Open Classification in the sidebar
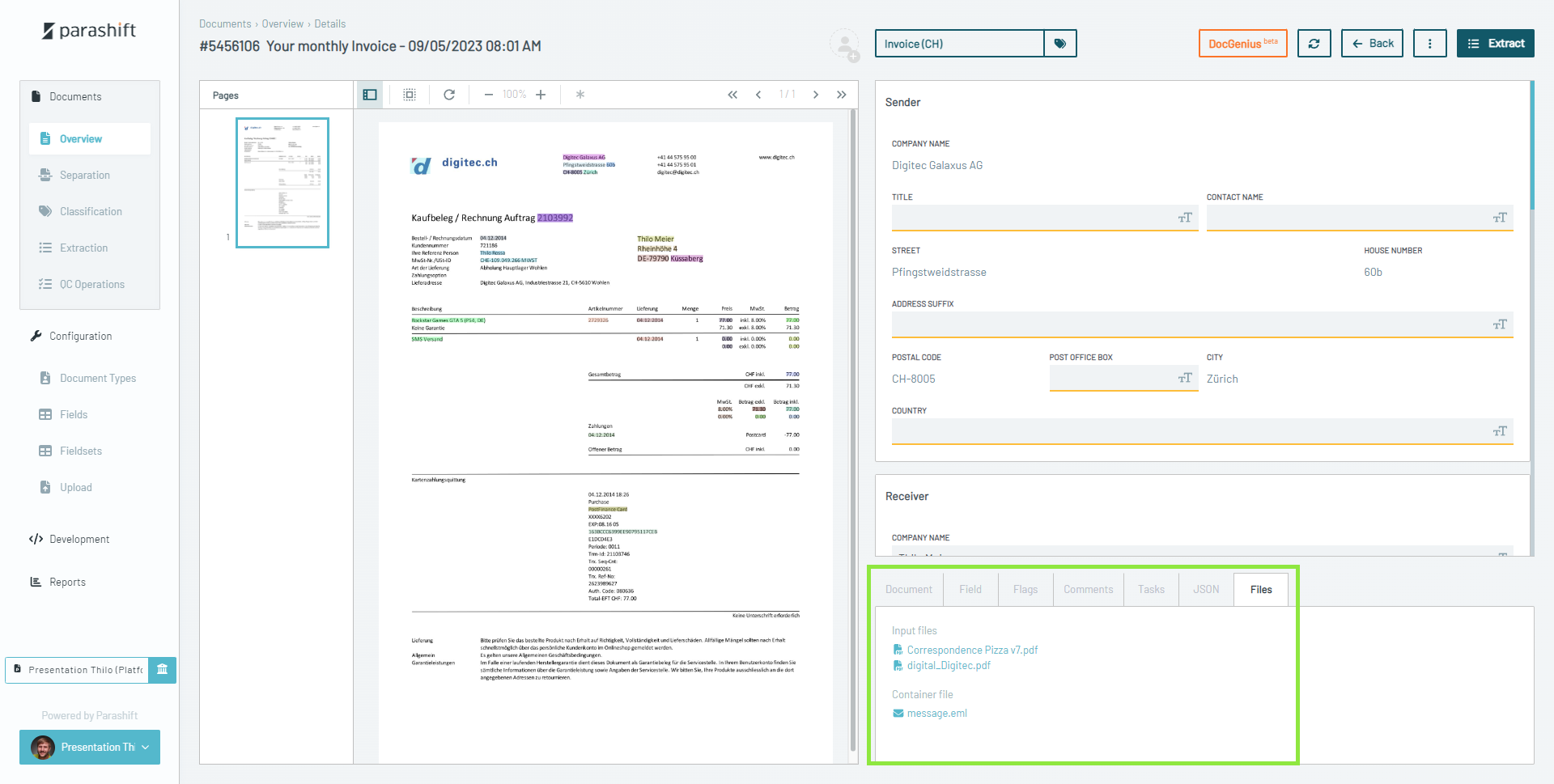The image size is (1554, 784). pos(90,211)
